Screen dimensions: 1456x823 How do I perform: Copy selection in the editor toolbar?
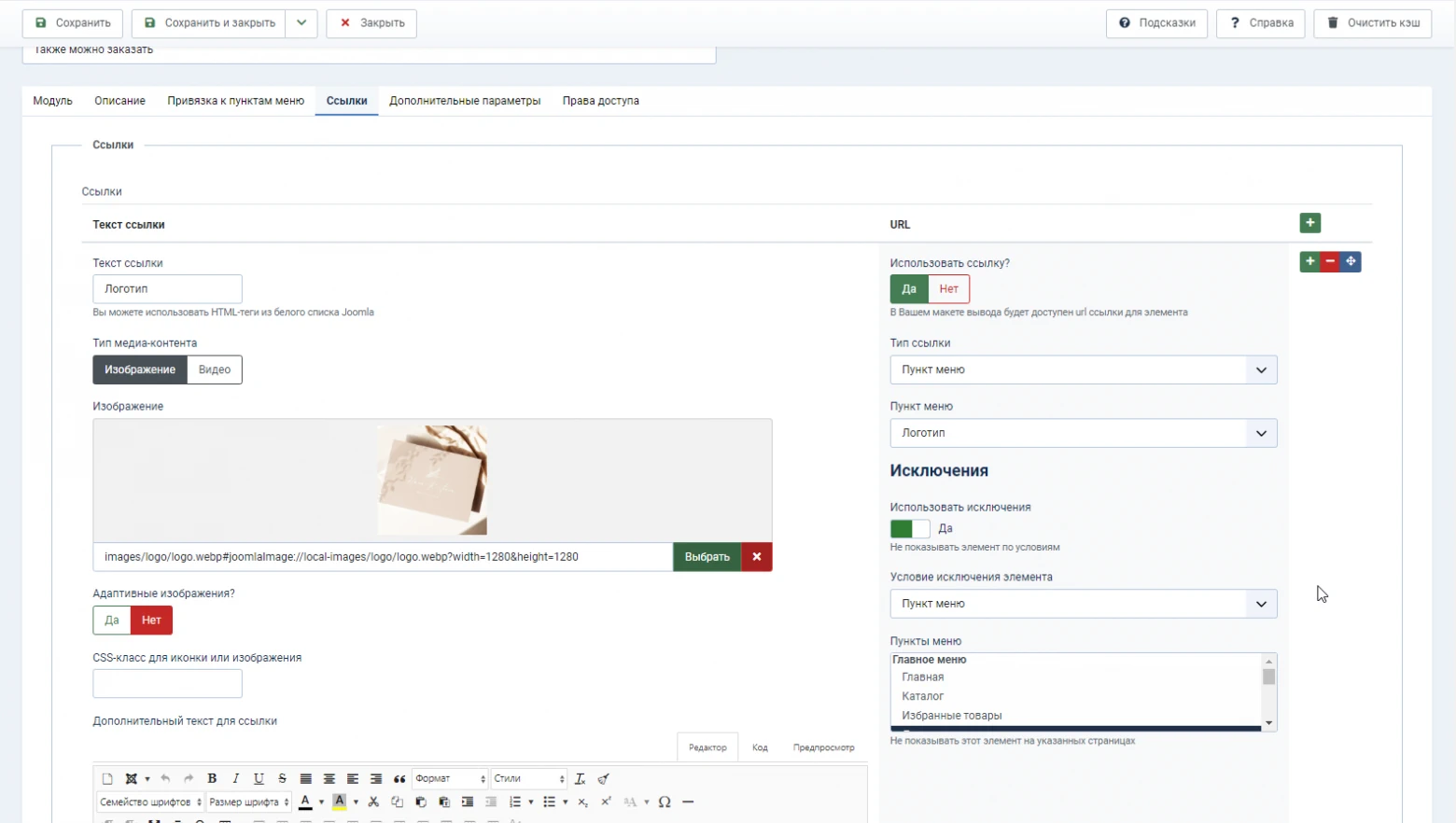(397, 802)
